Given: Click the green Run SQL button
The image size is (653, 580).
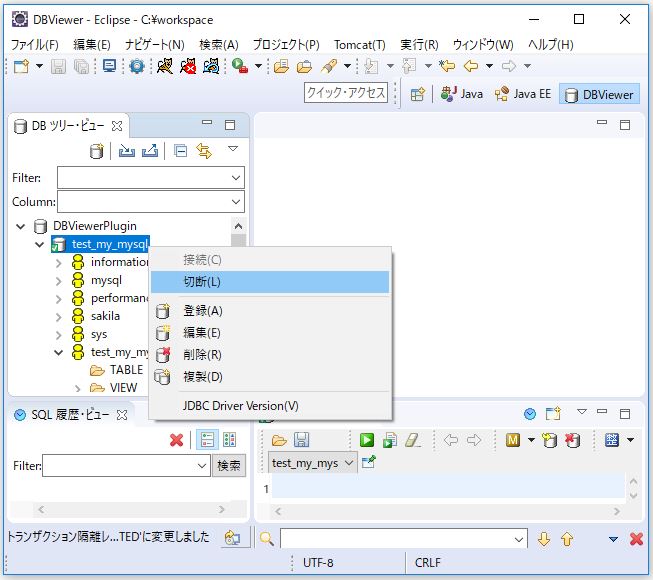Looking at the screenshot, I should click(367, 440).
